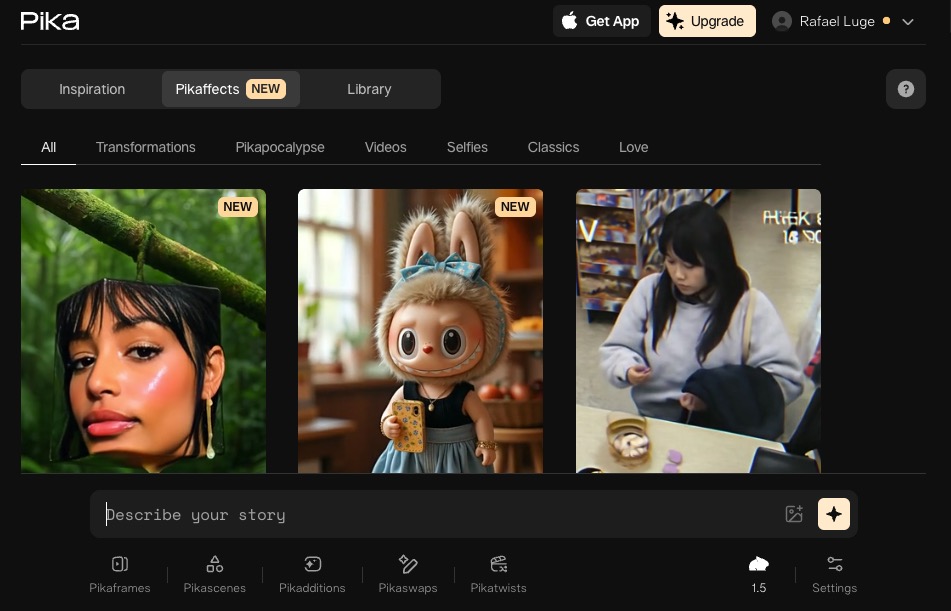Viewport: 951px width, 611px height.
Task: Select the Pikadditions tool
Action: 312,574
